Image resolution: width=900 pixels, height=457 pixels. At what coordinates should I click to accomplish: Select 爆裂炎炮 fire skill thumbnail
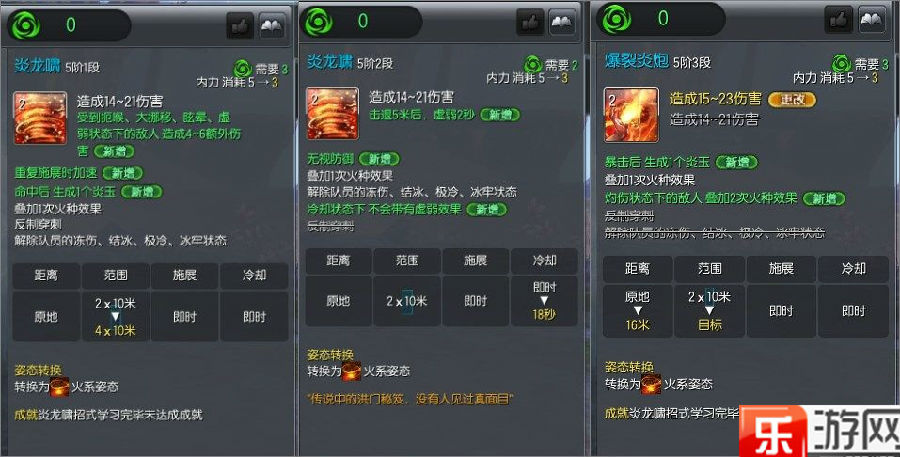coord(631,114)
